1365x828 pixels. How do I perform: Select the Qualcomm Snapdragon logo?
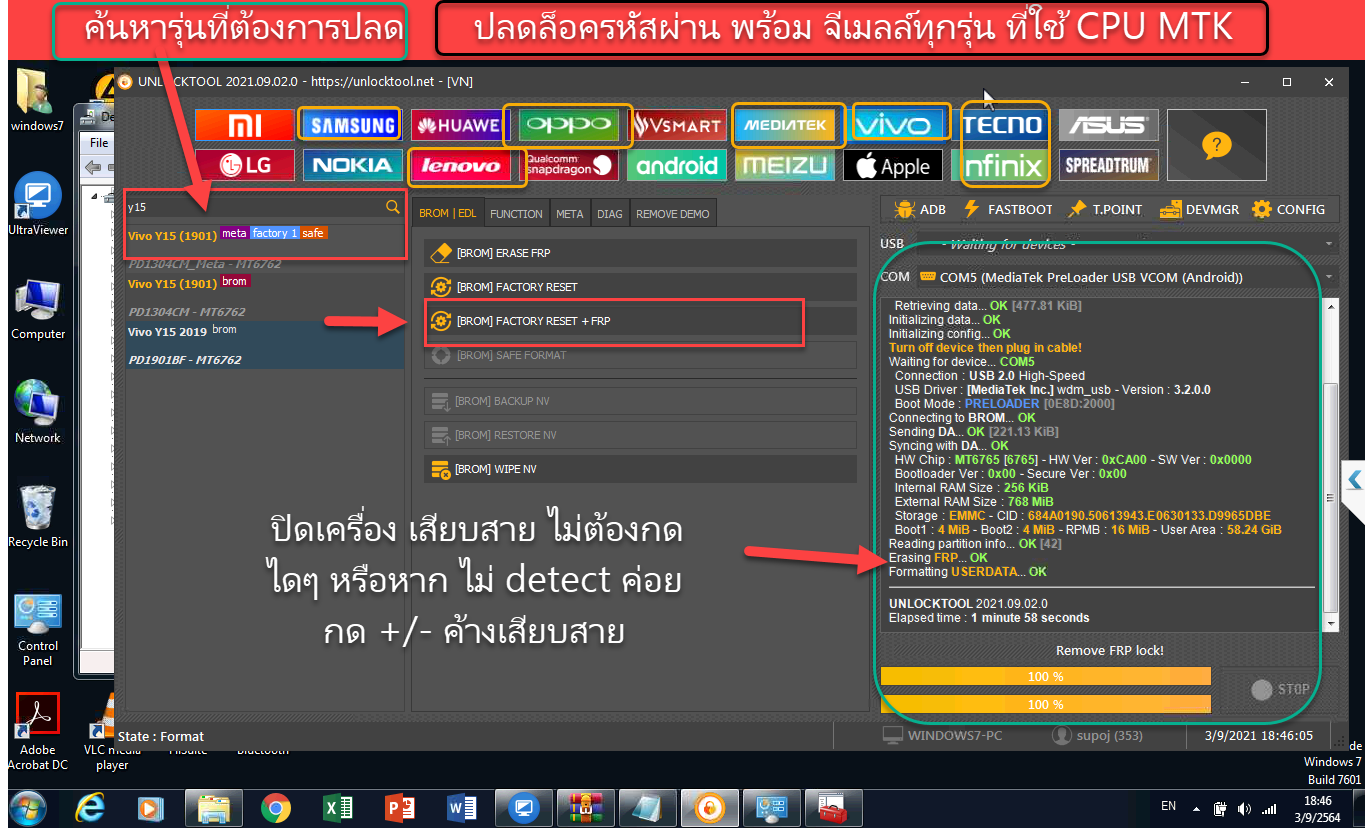pyautogui.click(x=569, y=165)
